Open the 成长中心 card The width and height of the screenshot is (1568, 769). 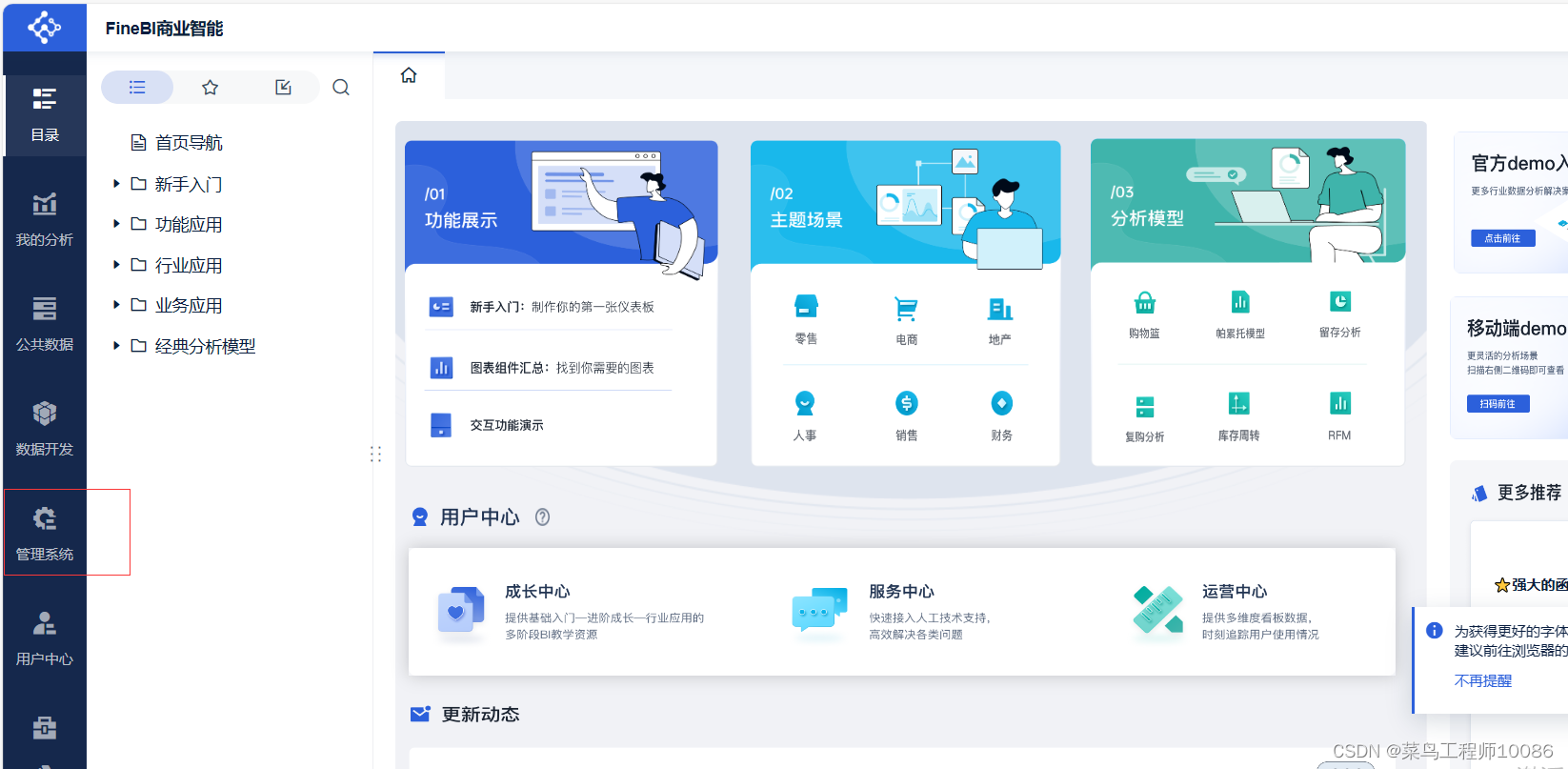click(572, 612)
